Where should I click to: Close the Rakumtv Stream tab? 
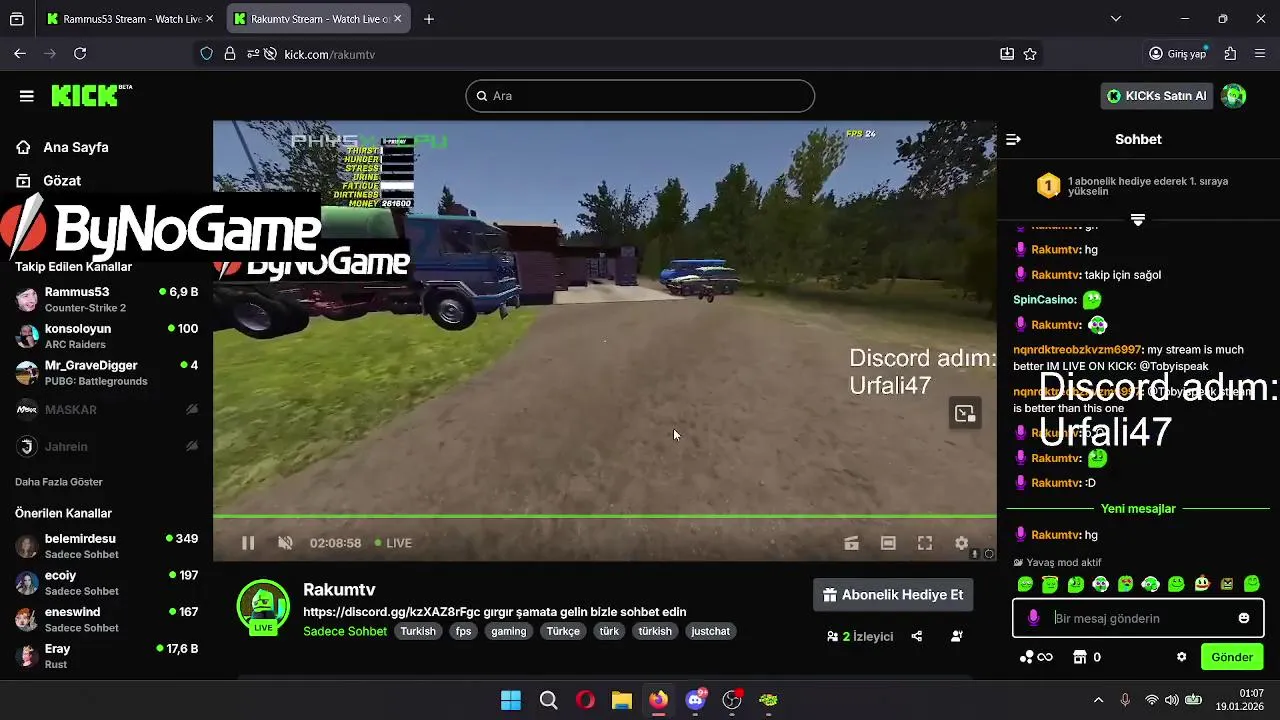point(397,19)
